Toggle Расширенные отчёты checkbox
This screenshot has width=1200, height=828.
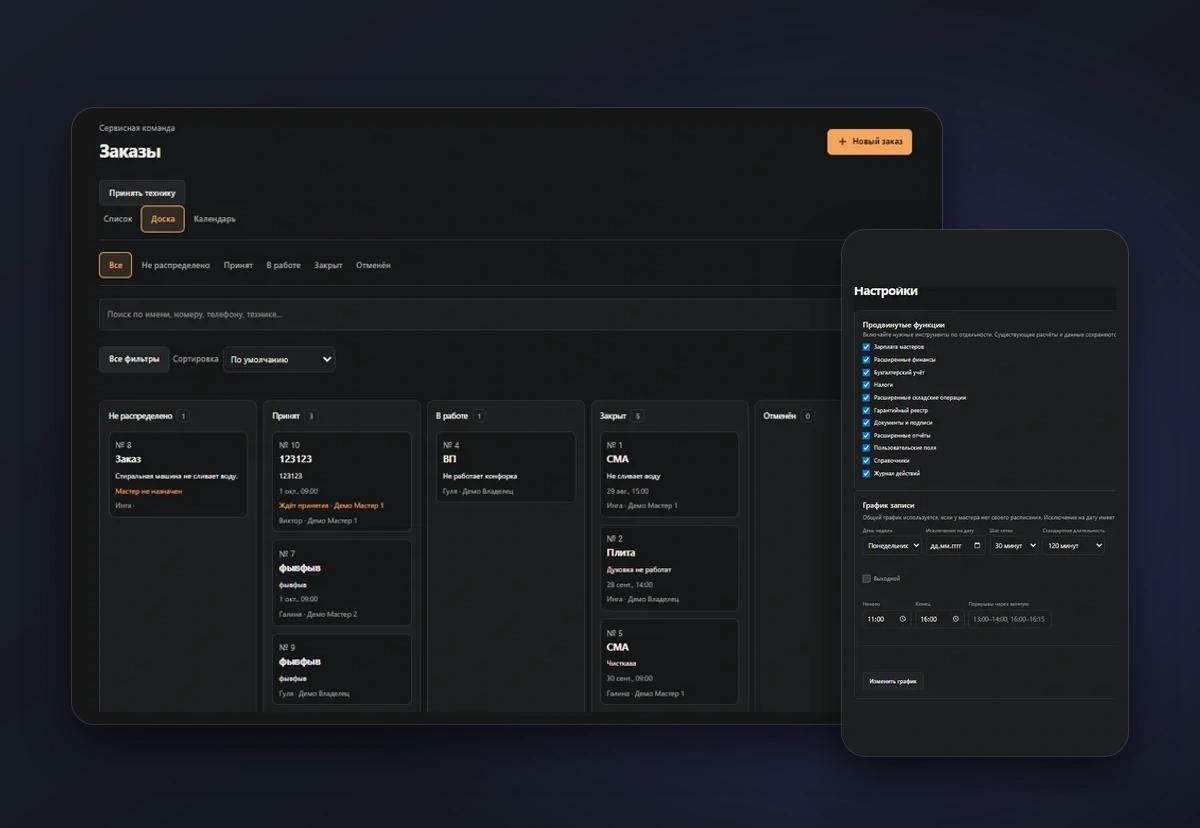[866, 435]
